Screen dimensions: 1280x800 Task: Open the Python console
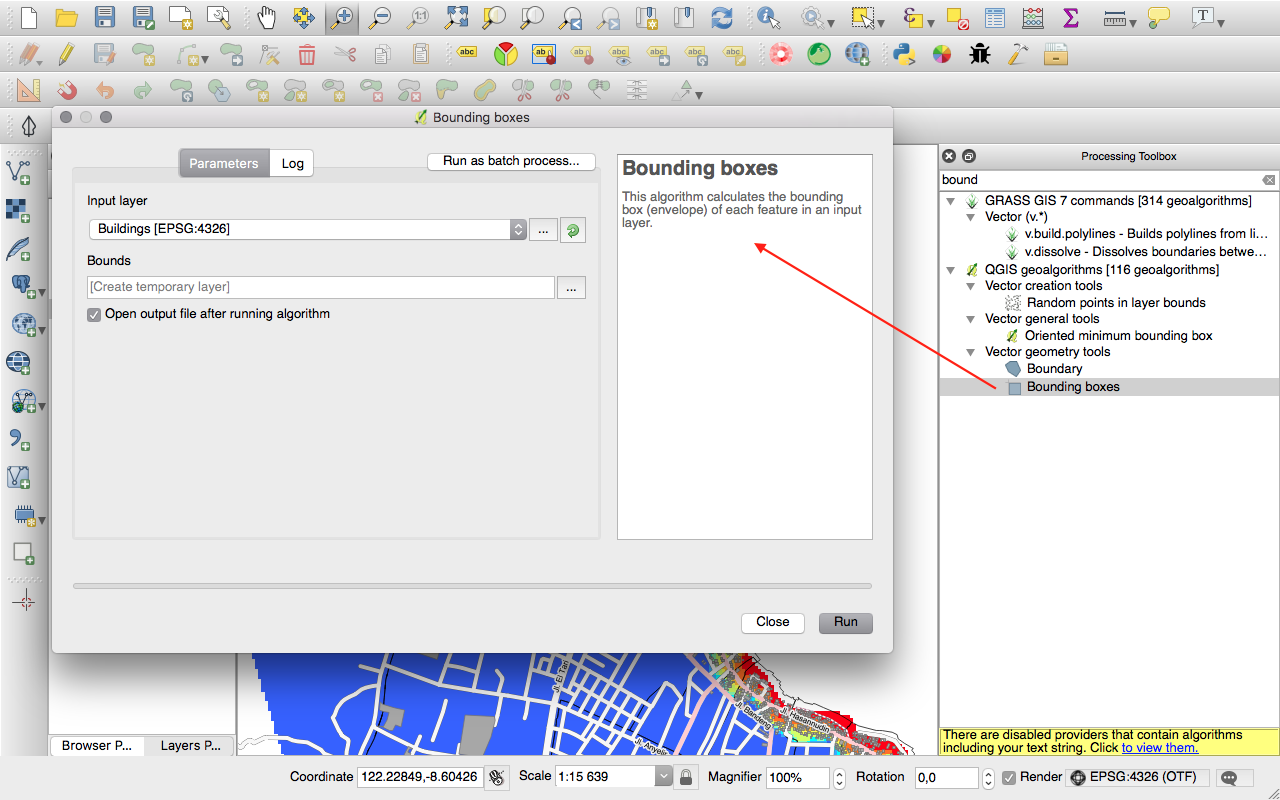905,54
